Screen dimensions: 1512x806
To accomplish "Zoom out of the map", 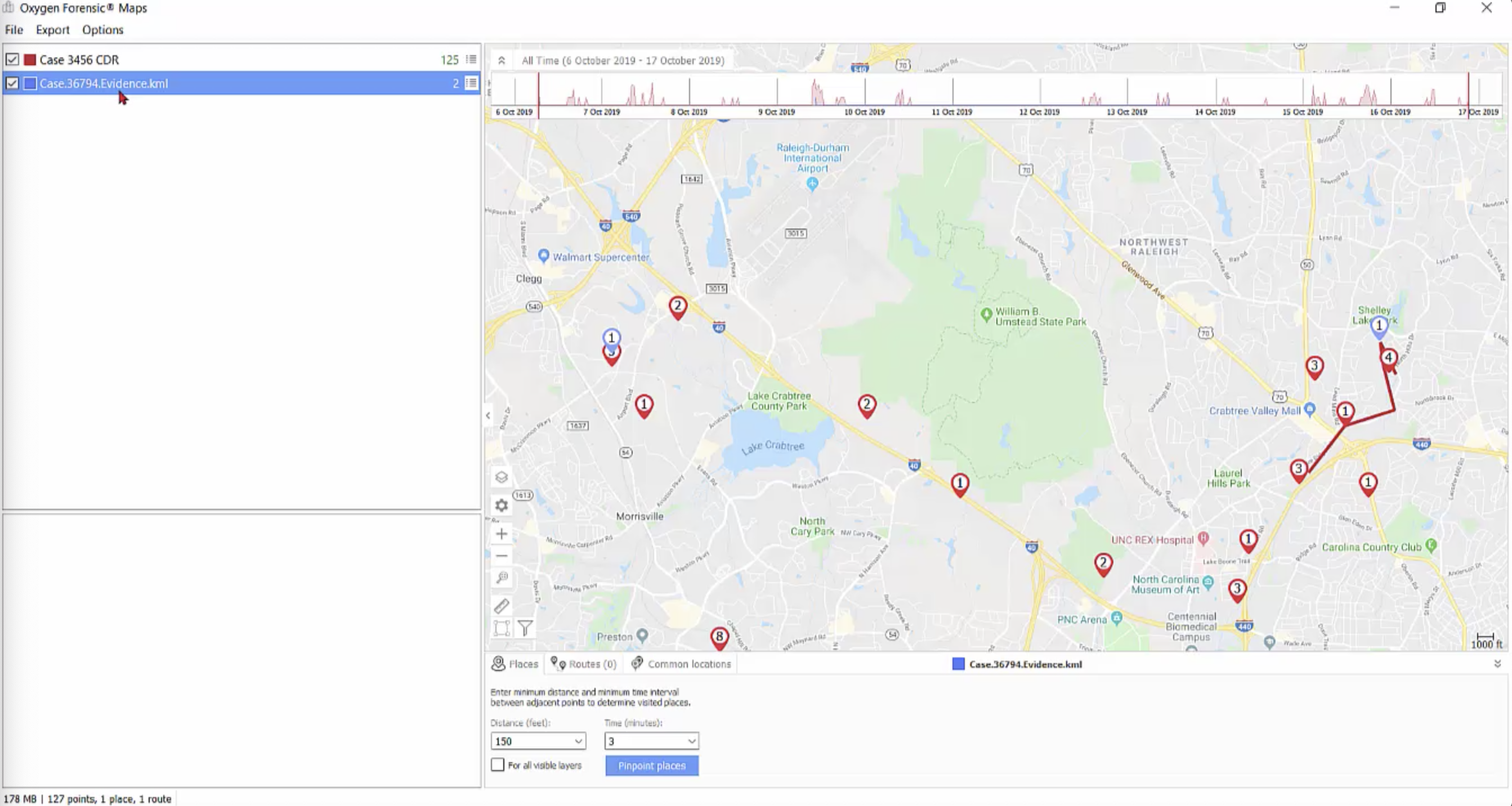I will point(501,556).
